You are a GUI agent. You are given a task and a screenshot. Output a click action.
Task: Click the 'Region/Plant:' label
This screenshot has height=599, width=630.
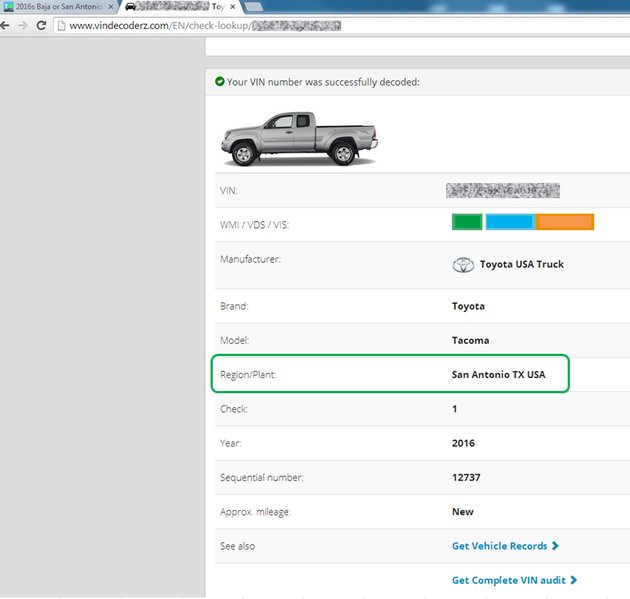coord(248,375)
